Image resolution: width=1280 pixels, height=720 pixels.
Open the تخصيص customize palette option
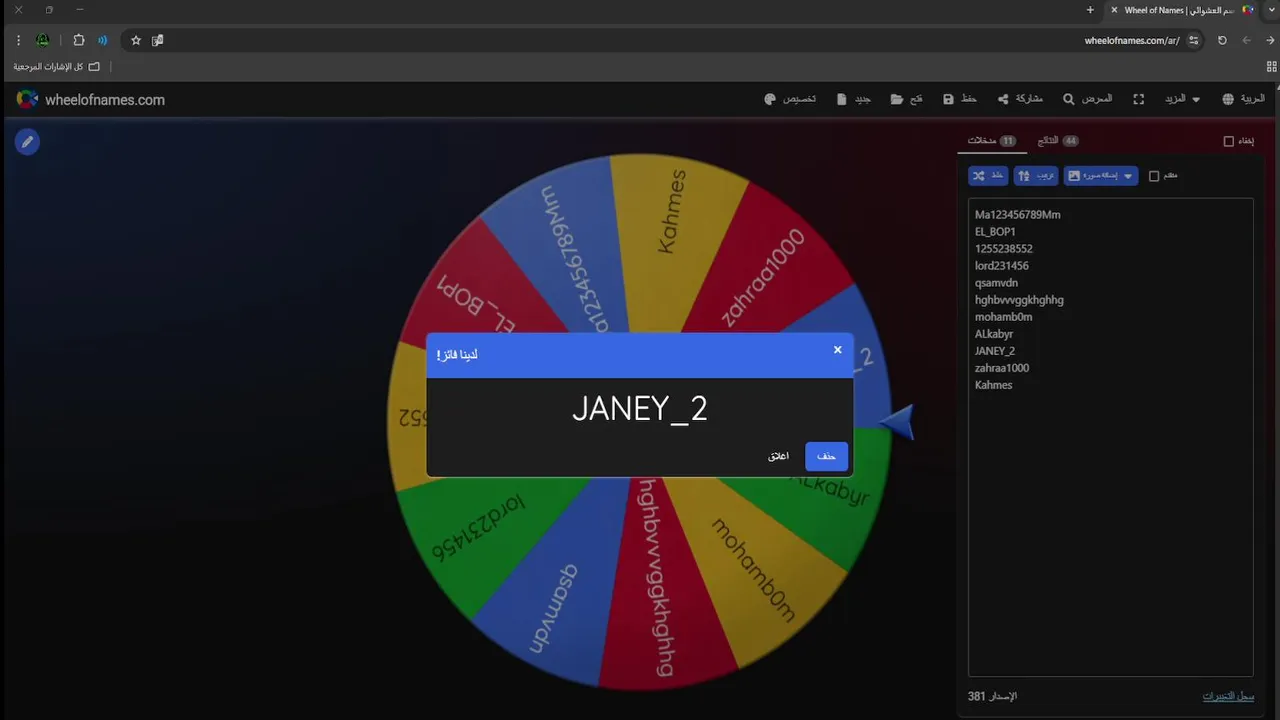790,99
